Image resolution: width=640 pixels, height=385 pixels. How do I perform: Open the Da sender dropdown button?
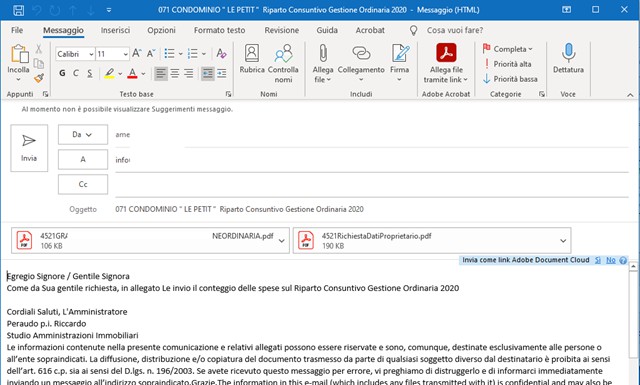pyautogui.click(x=83, y=134)
